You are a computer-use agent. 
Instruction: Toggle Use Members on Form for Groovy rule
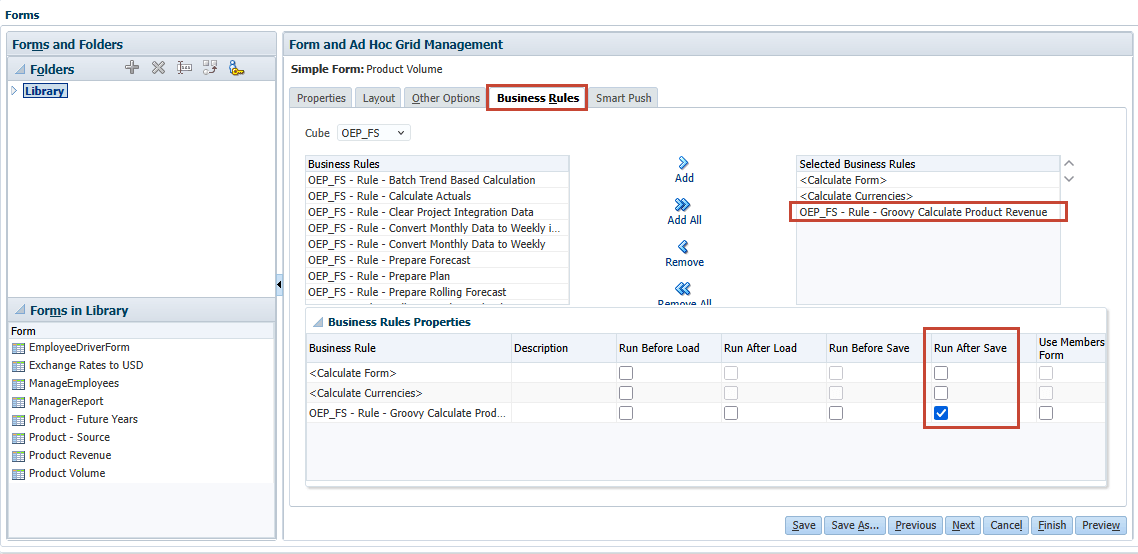click(1046, 413)
